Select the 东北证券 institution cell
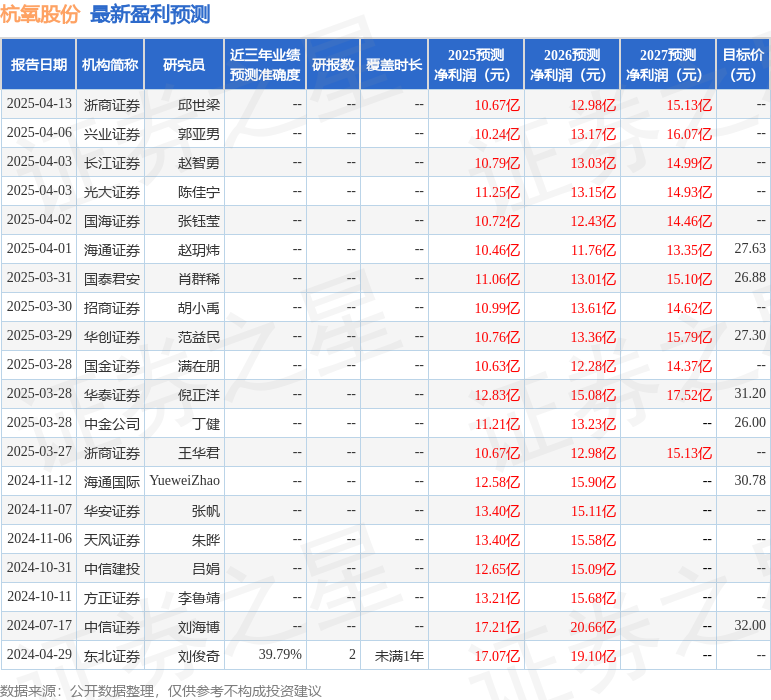 tap(112, 655)
